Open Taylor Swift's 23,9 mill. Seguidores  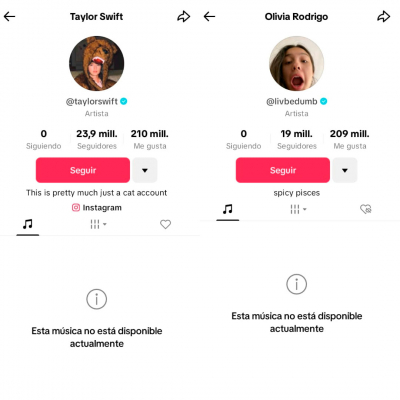(97, 139)
